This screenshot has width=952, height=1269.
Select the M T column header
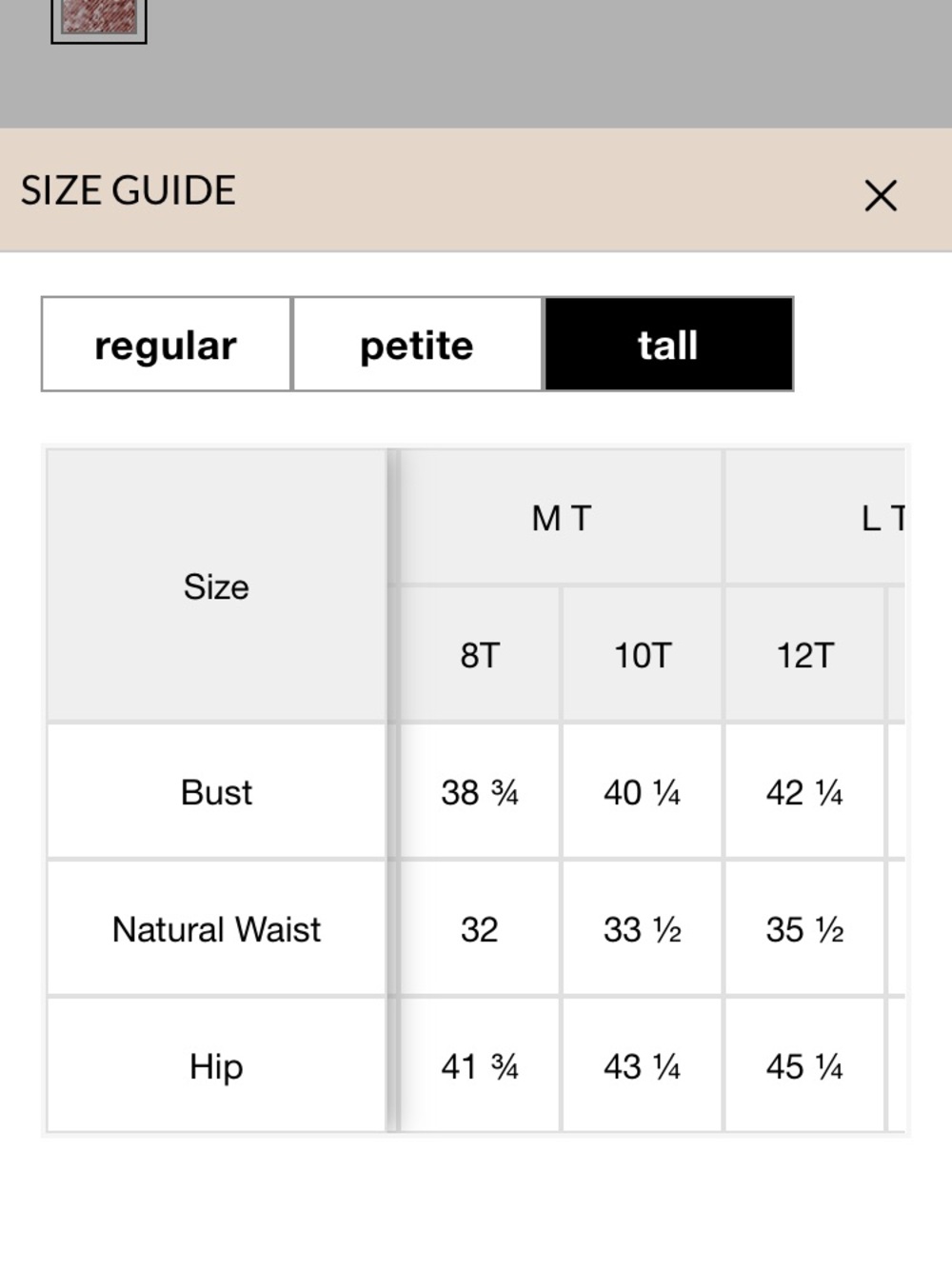click(562, 517)
